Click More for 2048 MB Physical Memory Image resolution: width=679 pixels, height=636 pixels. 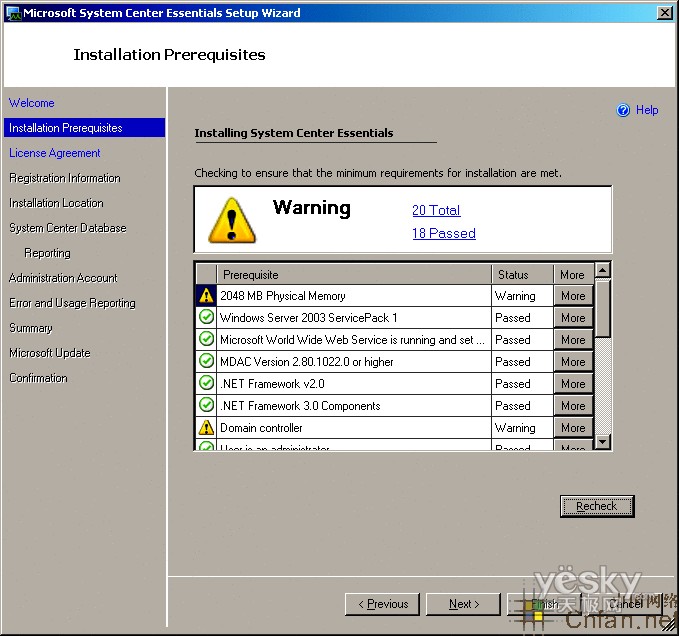click(x=573, y=296)
